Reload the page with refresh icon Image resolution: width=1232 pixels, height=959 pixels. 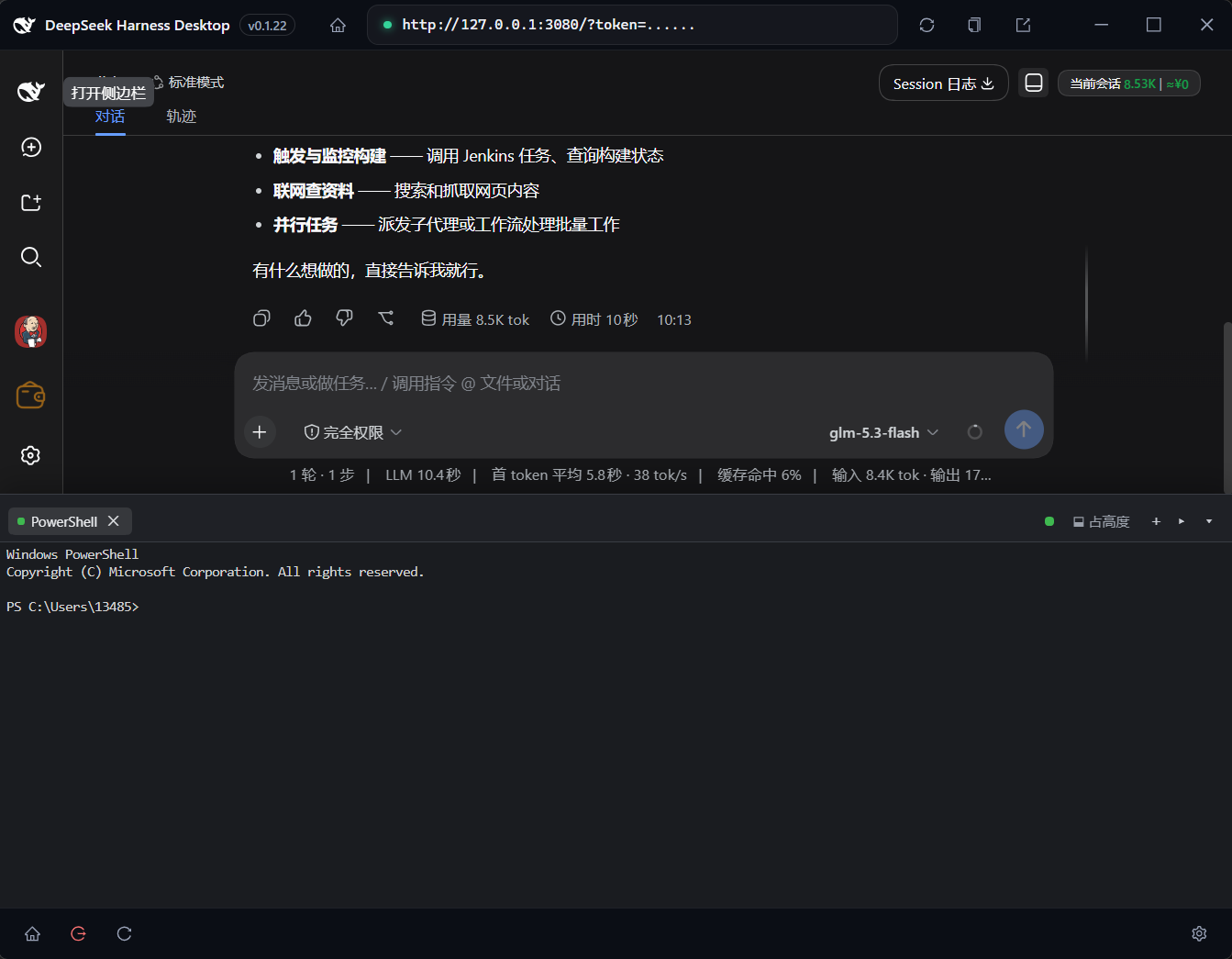[927, 25]
